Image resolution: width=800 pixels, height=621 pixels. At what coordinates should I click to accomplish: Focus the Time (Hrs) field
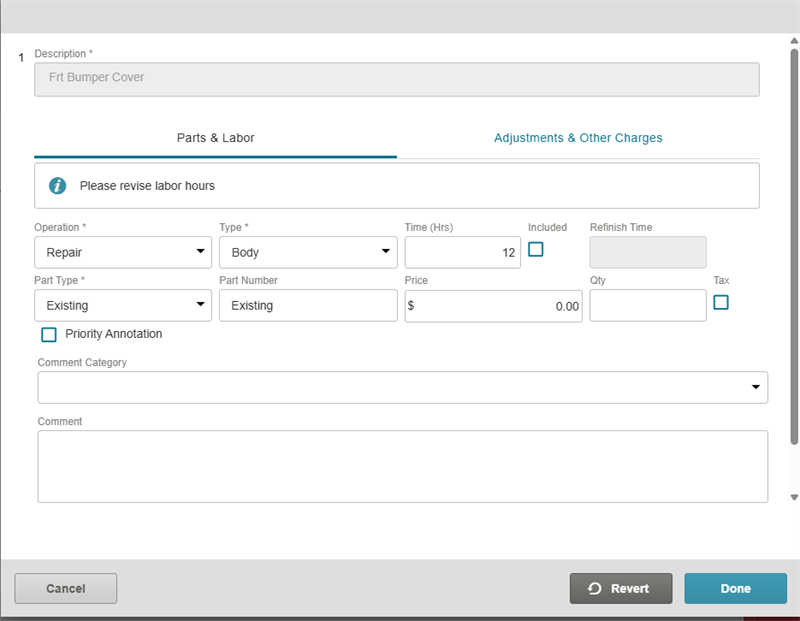462,252
